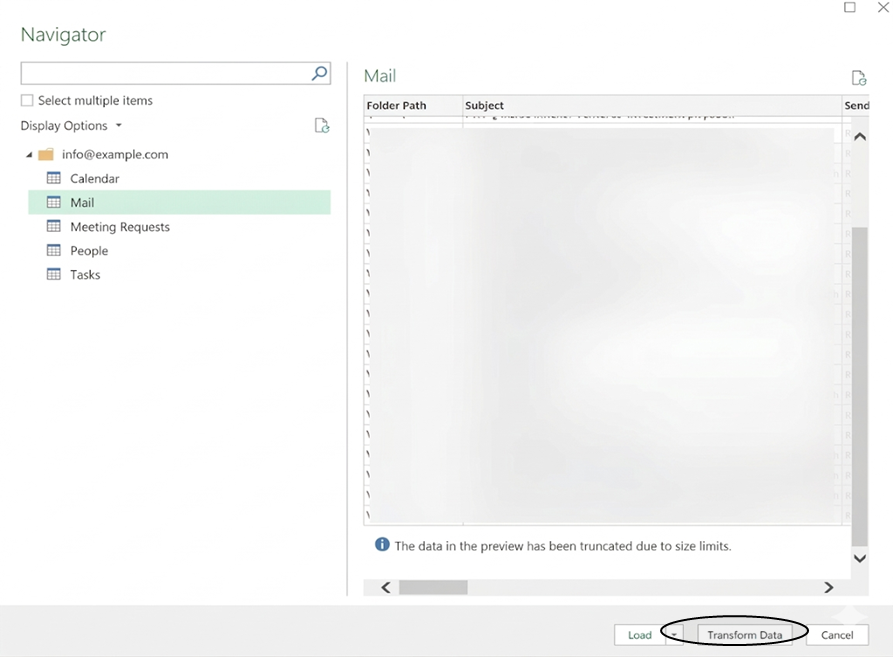The width and height of the screenshot is (893, 657).
Task: Click the table icon next to Tasks
Action: click(x=54, y=274)
